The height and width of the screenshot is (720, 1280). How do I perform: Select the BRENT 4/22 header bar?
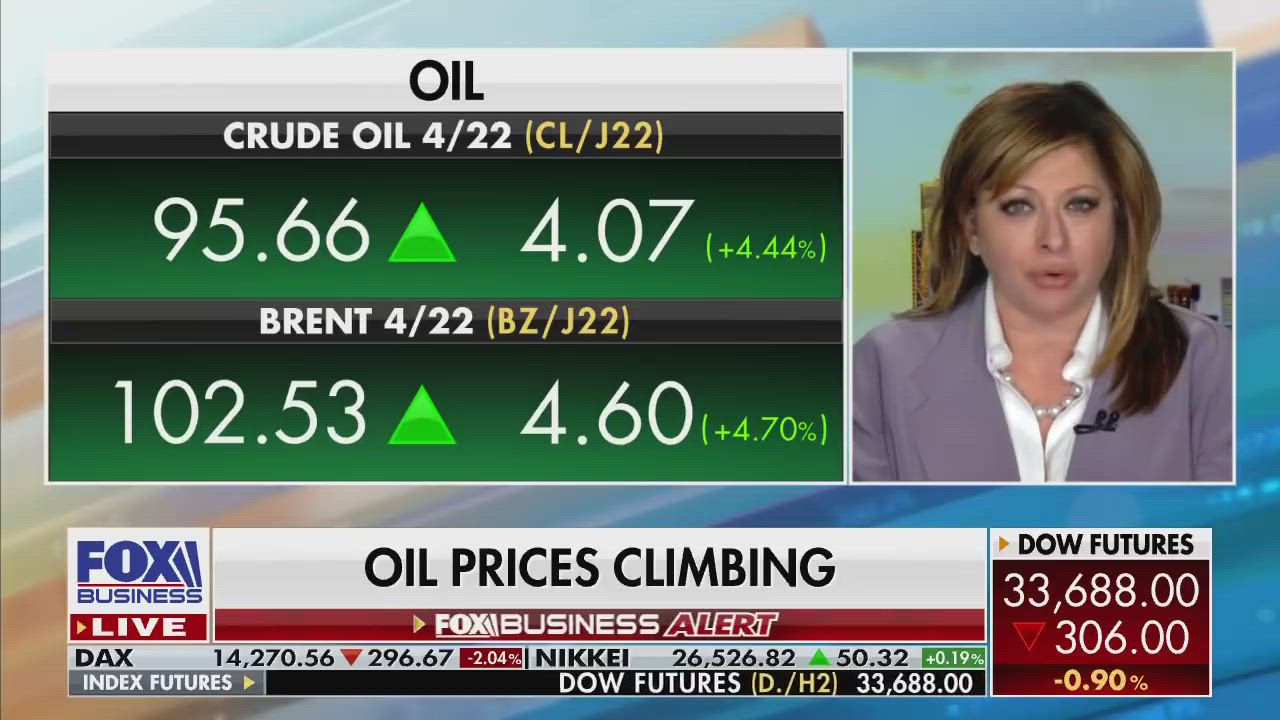click(x=445, y=321)
